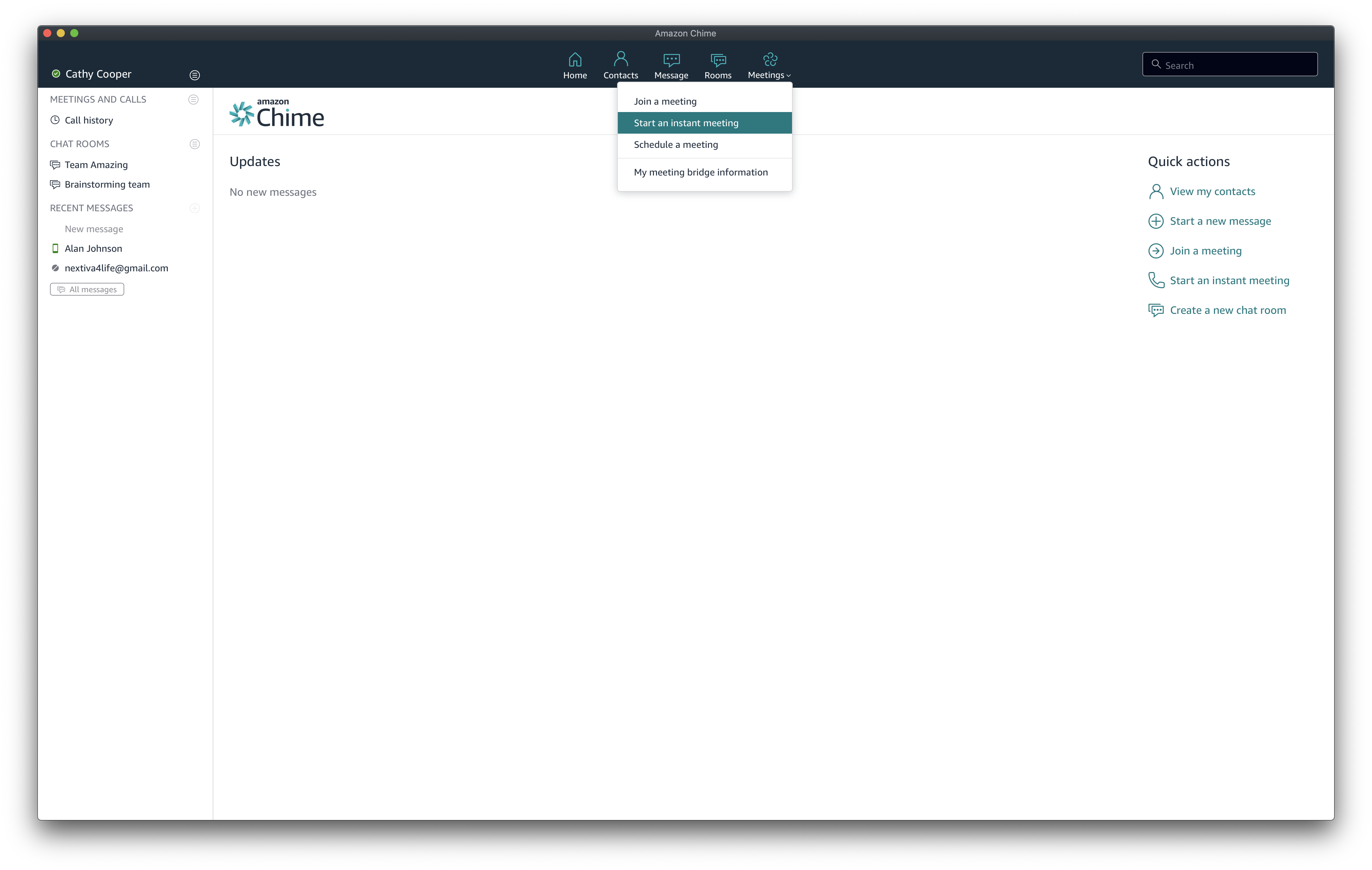
Task: Open the Brainstorming team chat room
Action: tap(107, 185)
